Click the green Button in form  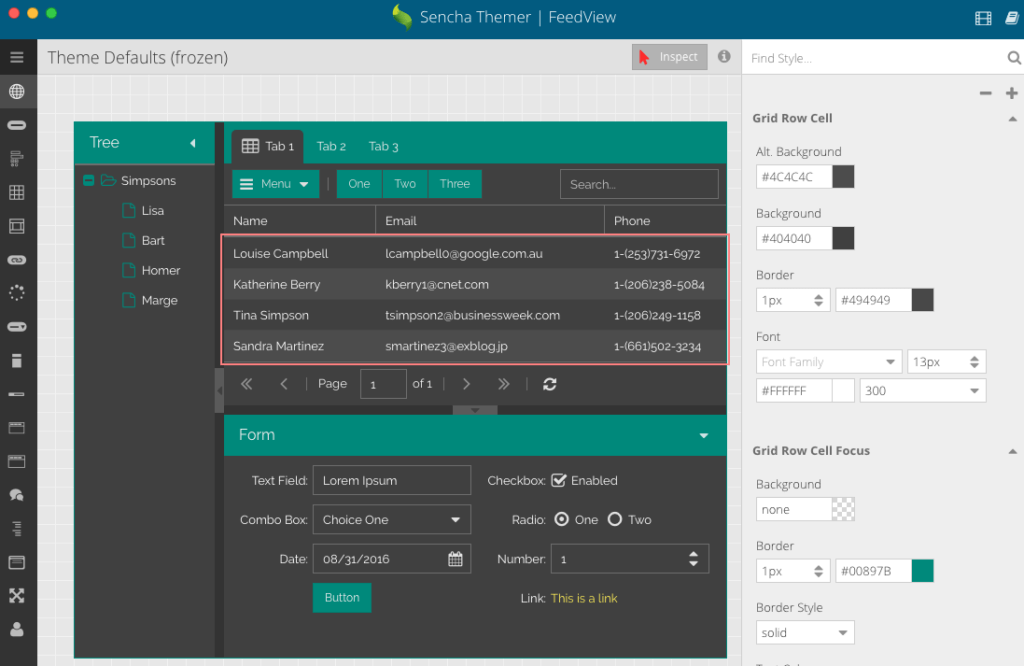[342, 597]
